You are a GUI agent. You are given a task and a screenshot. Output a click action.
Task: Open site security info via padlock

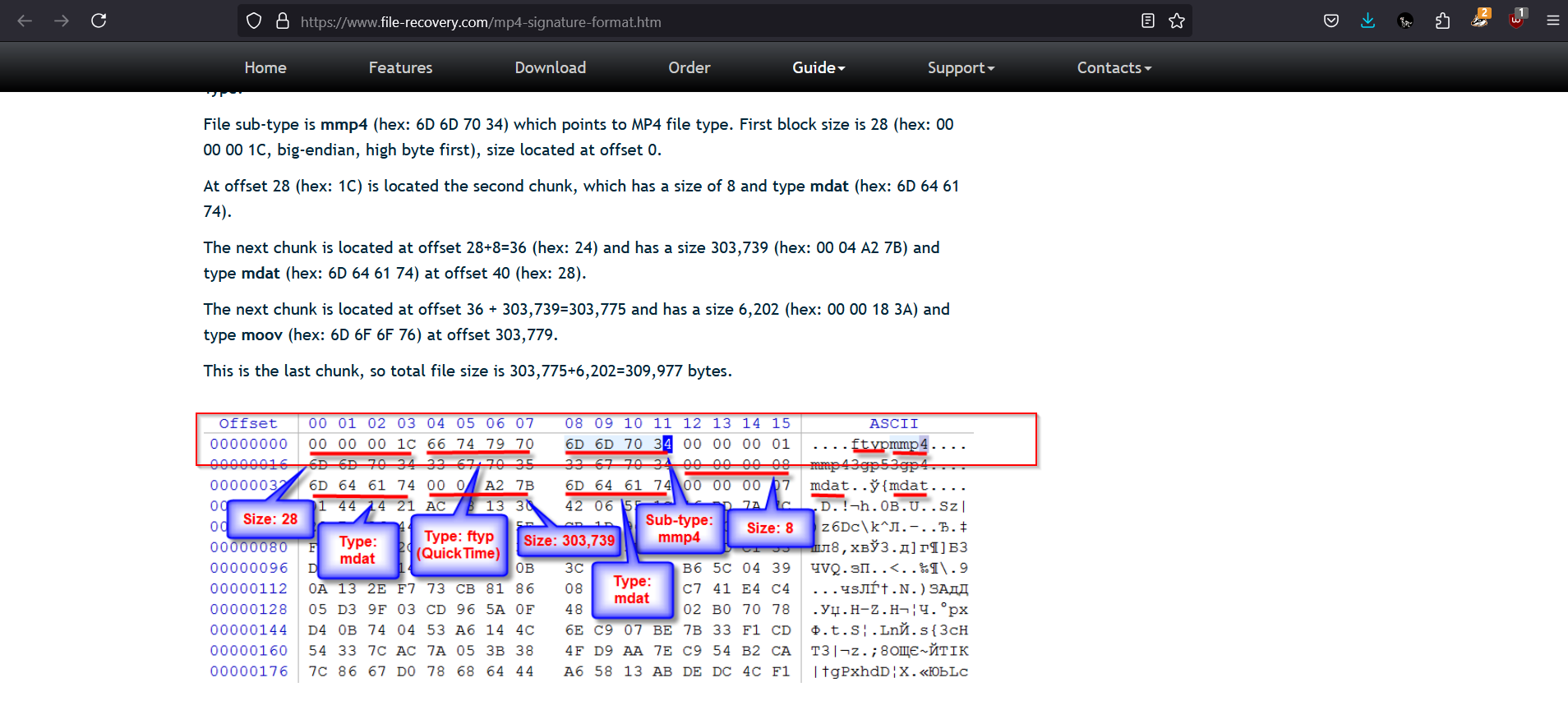click(x=282, y=21)
